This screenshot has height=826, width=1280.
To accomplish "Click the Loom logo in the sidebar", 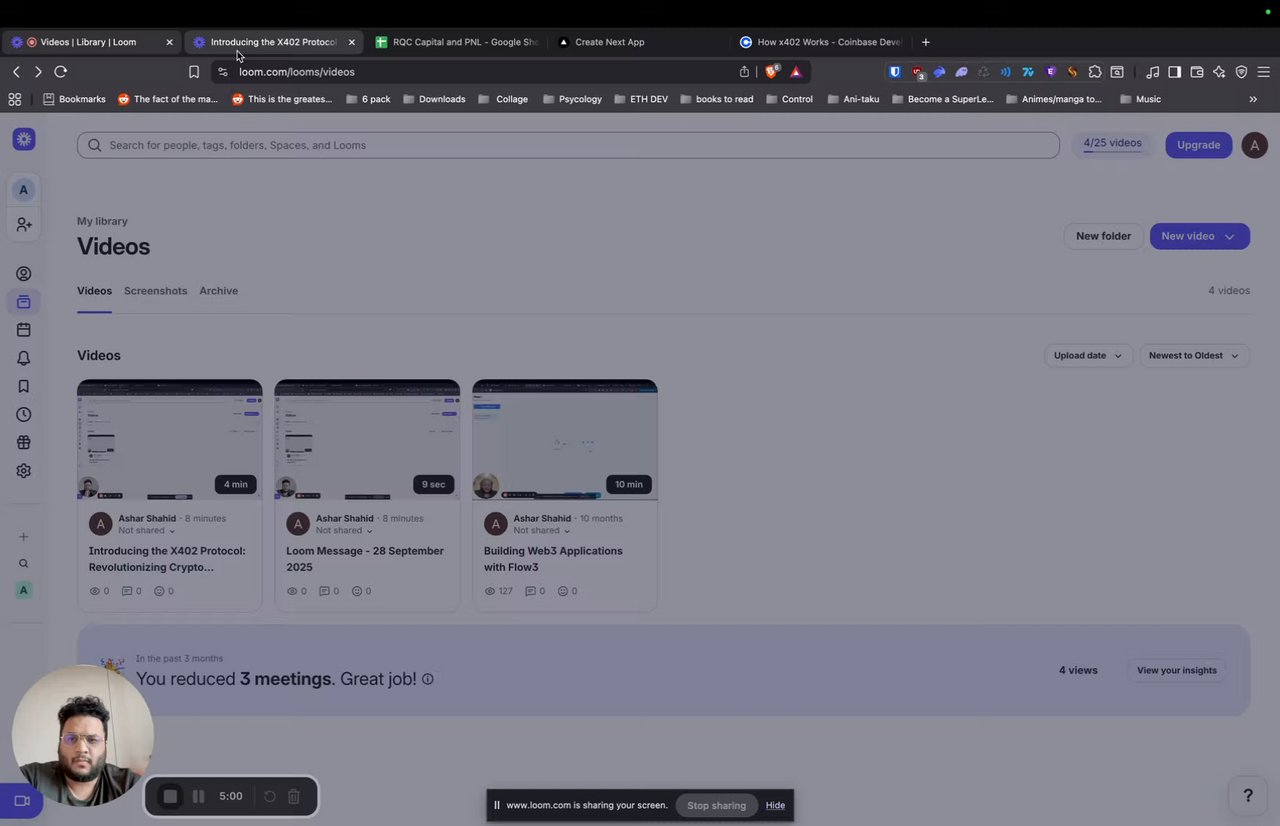I will click(x=24, y=139).
